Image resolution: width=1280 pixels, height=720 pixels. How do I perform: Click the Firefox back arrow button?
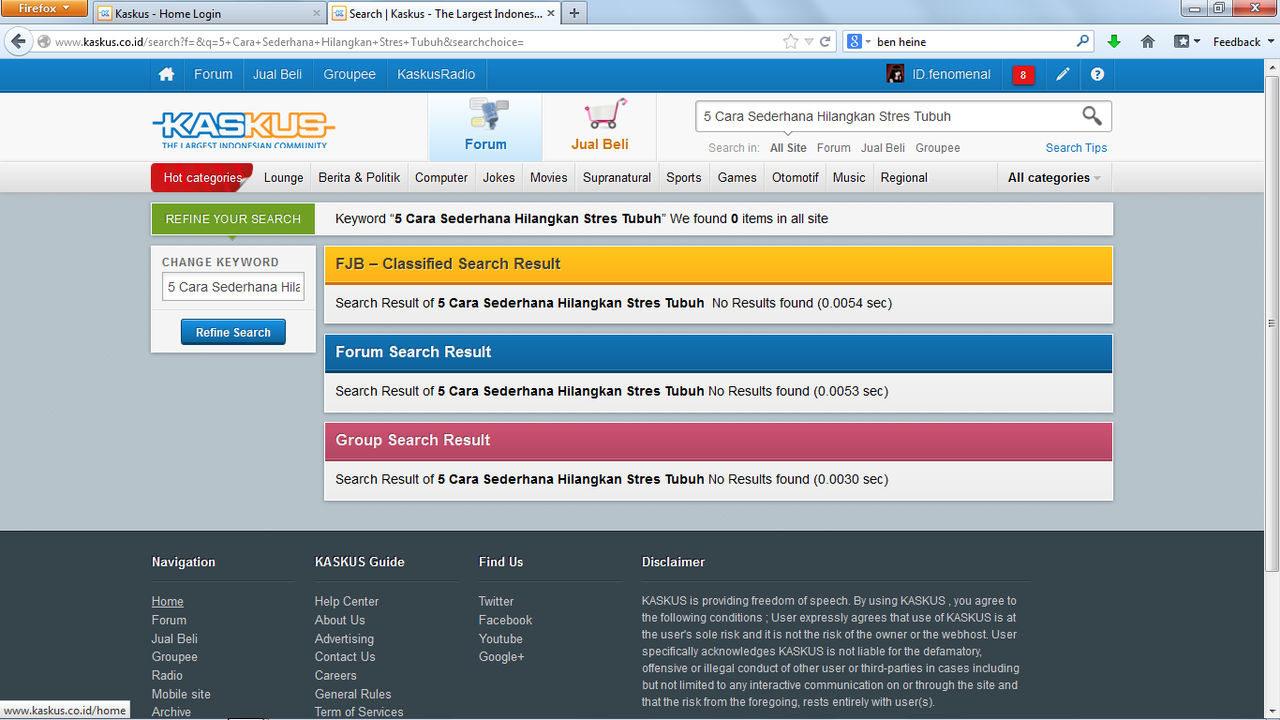tap(18, 42)
